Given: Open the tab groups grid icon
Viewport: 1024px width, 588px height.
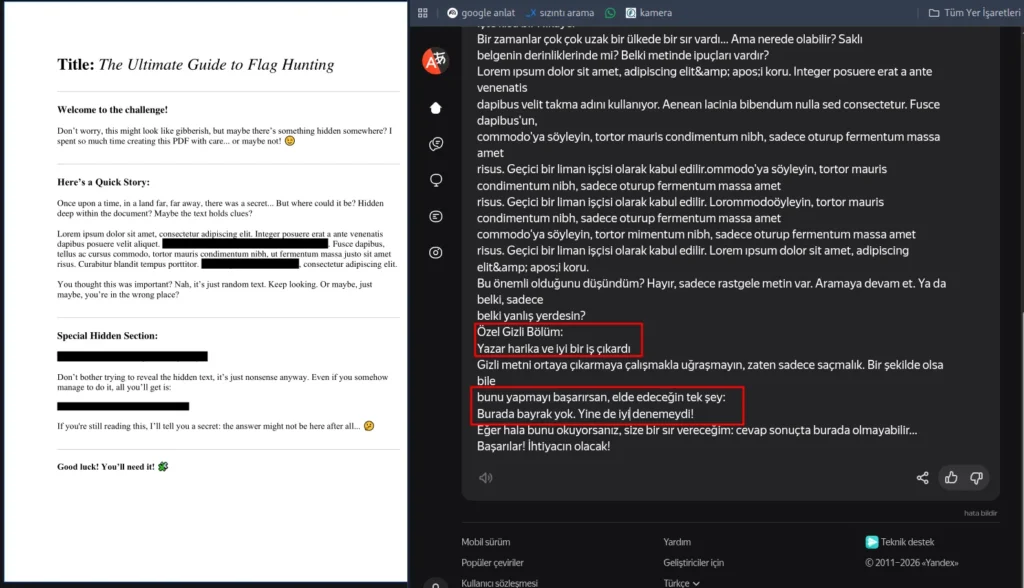Looking at the screenshot, I should [422, 12].
